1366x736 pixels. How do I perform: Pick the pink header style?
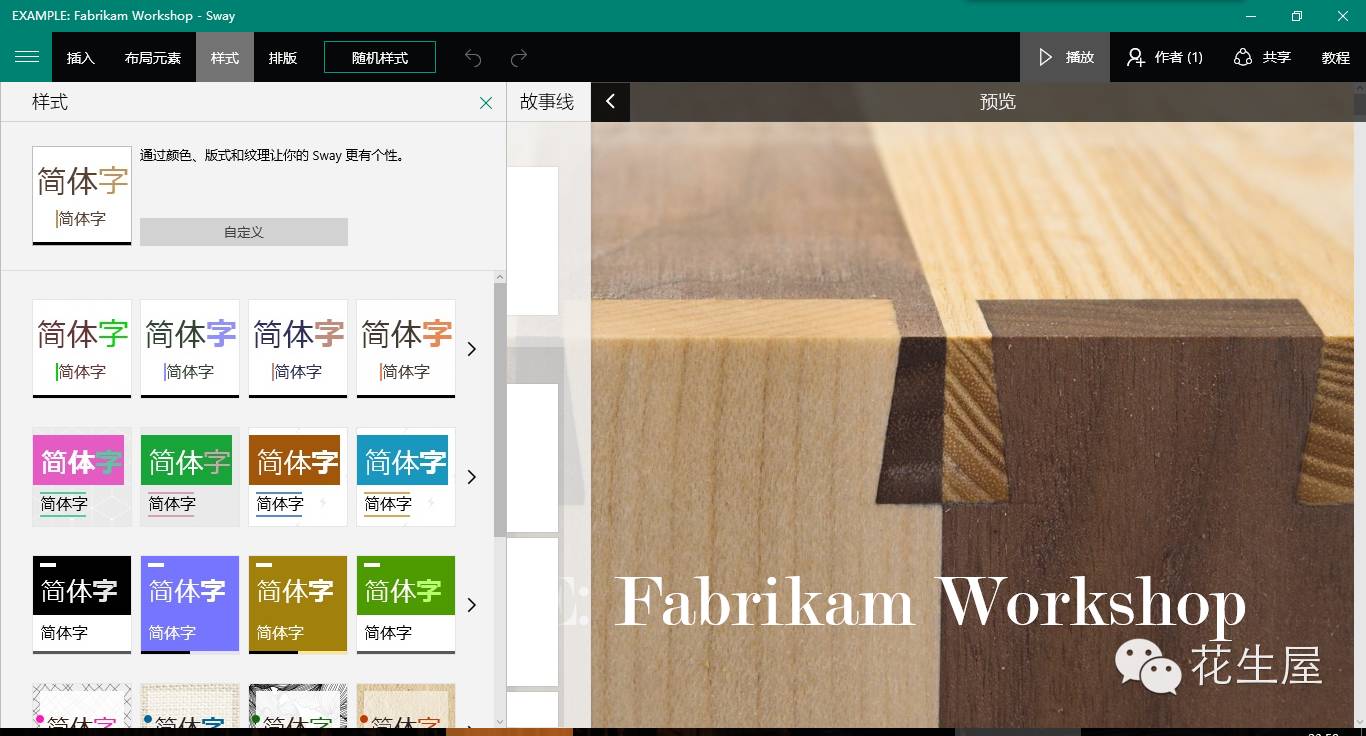[x=82, y=477]
